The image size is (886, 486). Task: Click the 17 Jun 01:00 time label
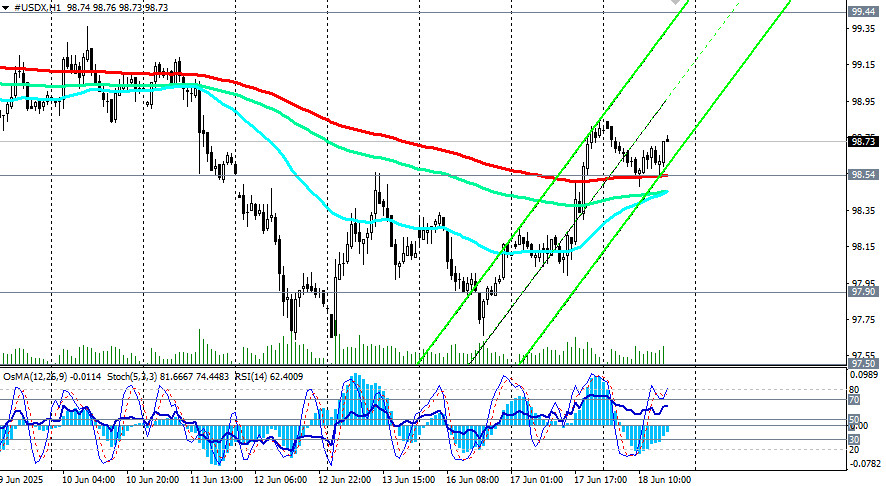click(x=537, y=480)
